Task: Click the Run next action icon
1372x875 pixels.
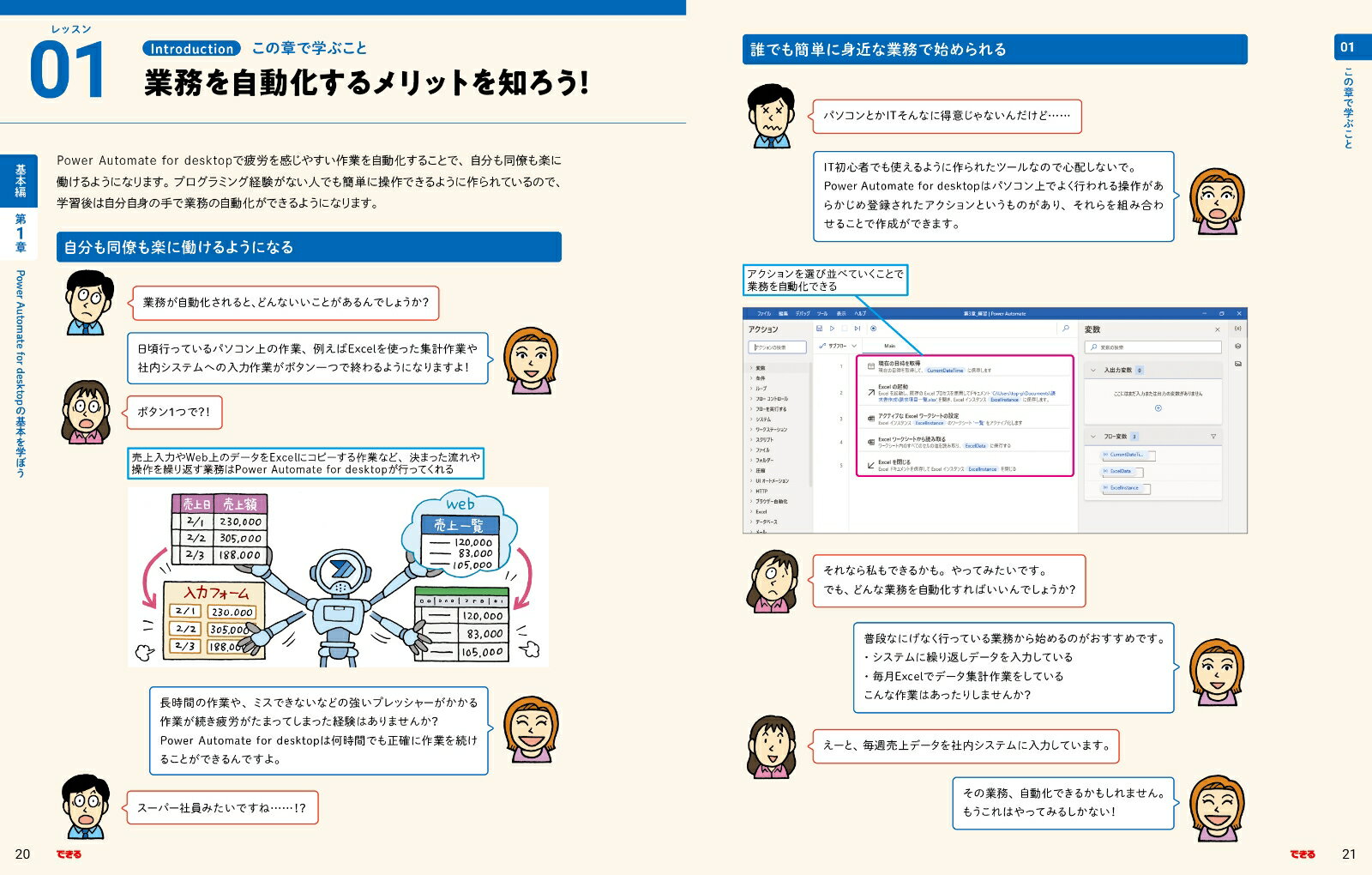Action: pos(857,329)
